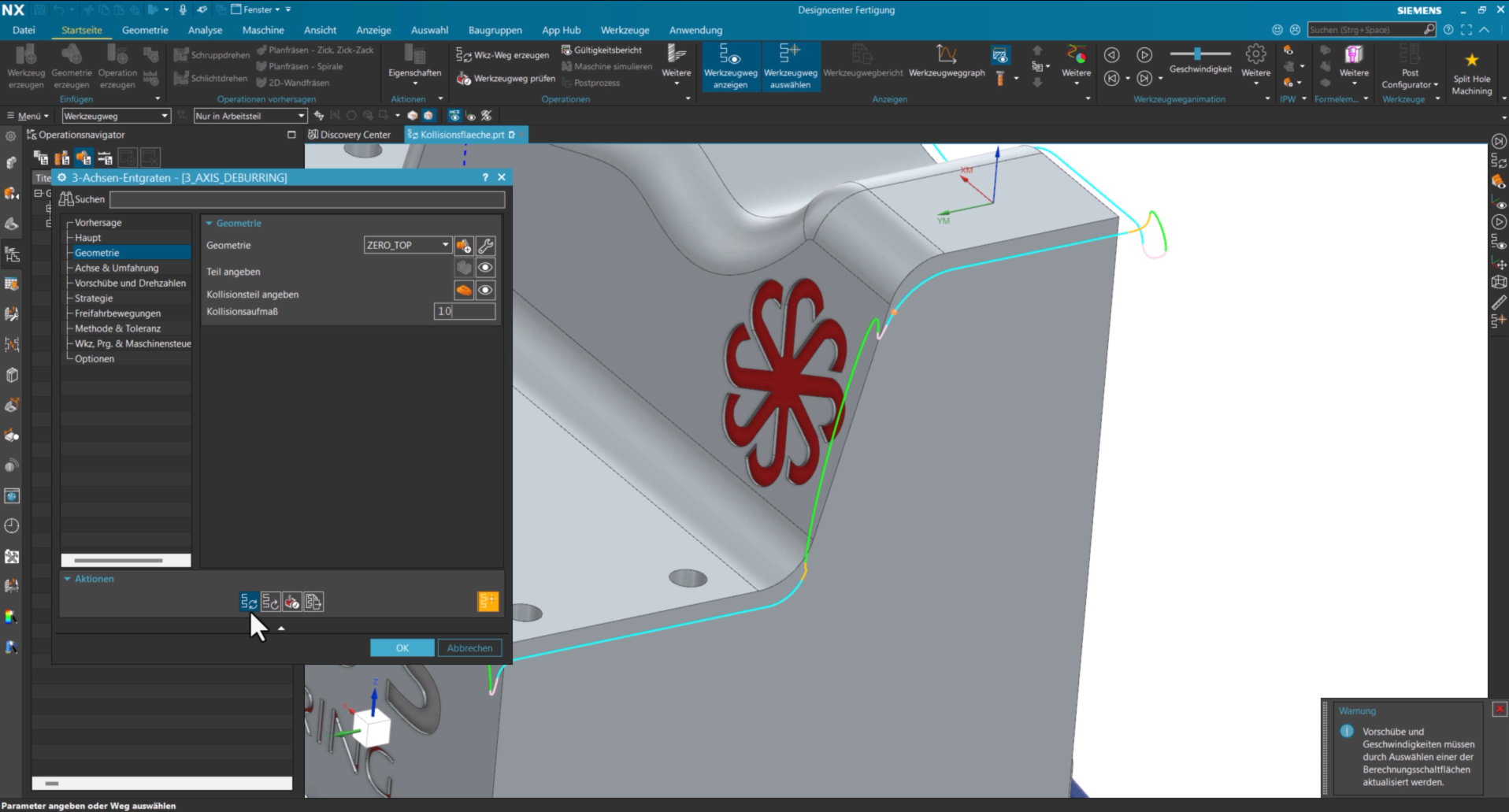Confirm the dialog with OK
The width and height of the screenshot is (1509, 812).
(x=402, y=647)
